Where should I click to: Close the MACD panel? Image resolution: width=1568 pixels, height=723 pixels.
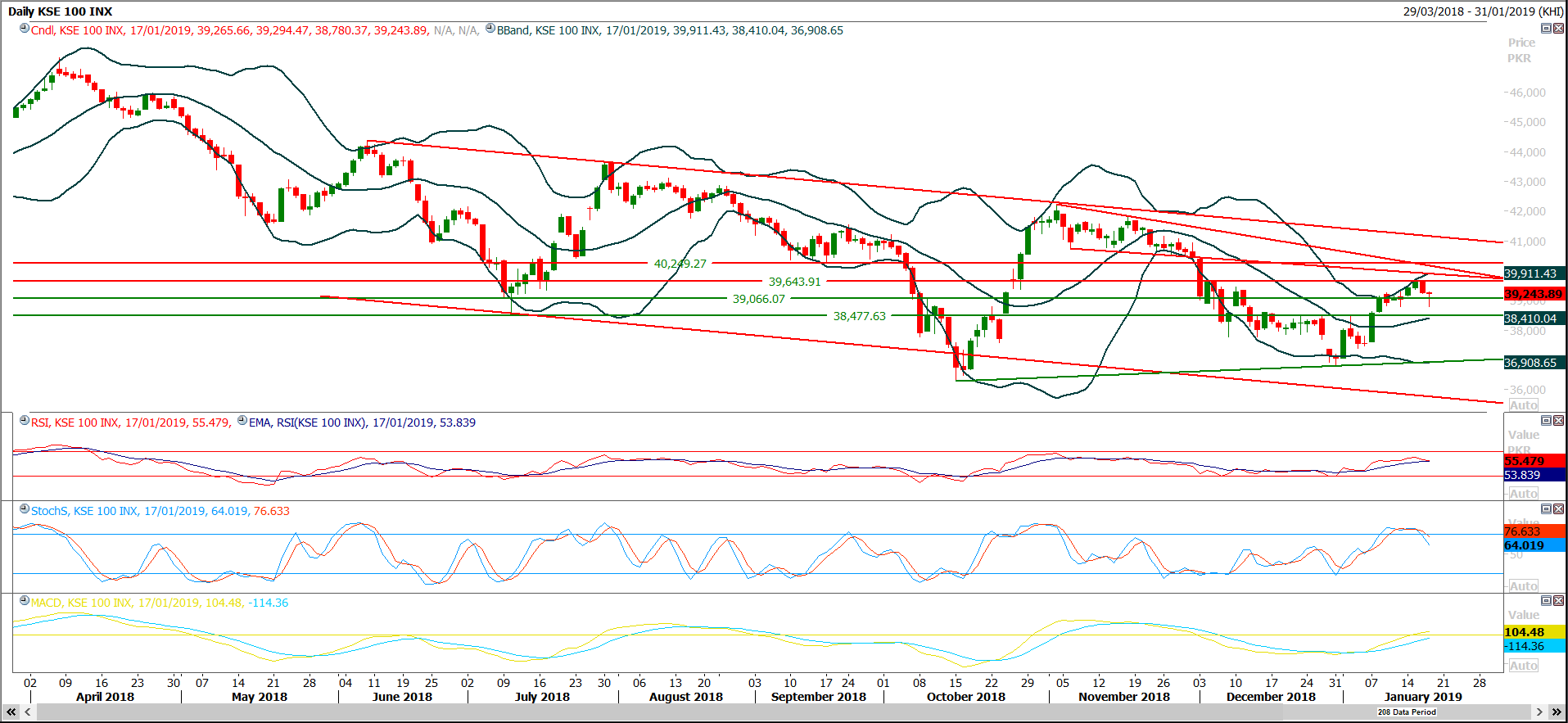tap(1558, 601)
